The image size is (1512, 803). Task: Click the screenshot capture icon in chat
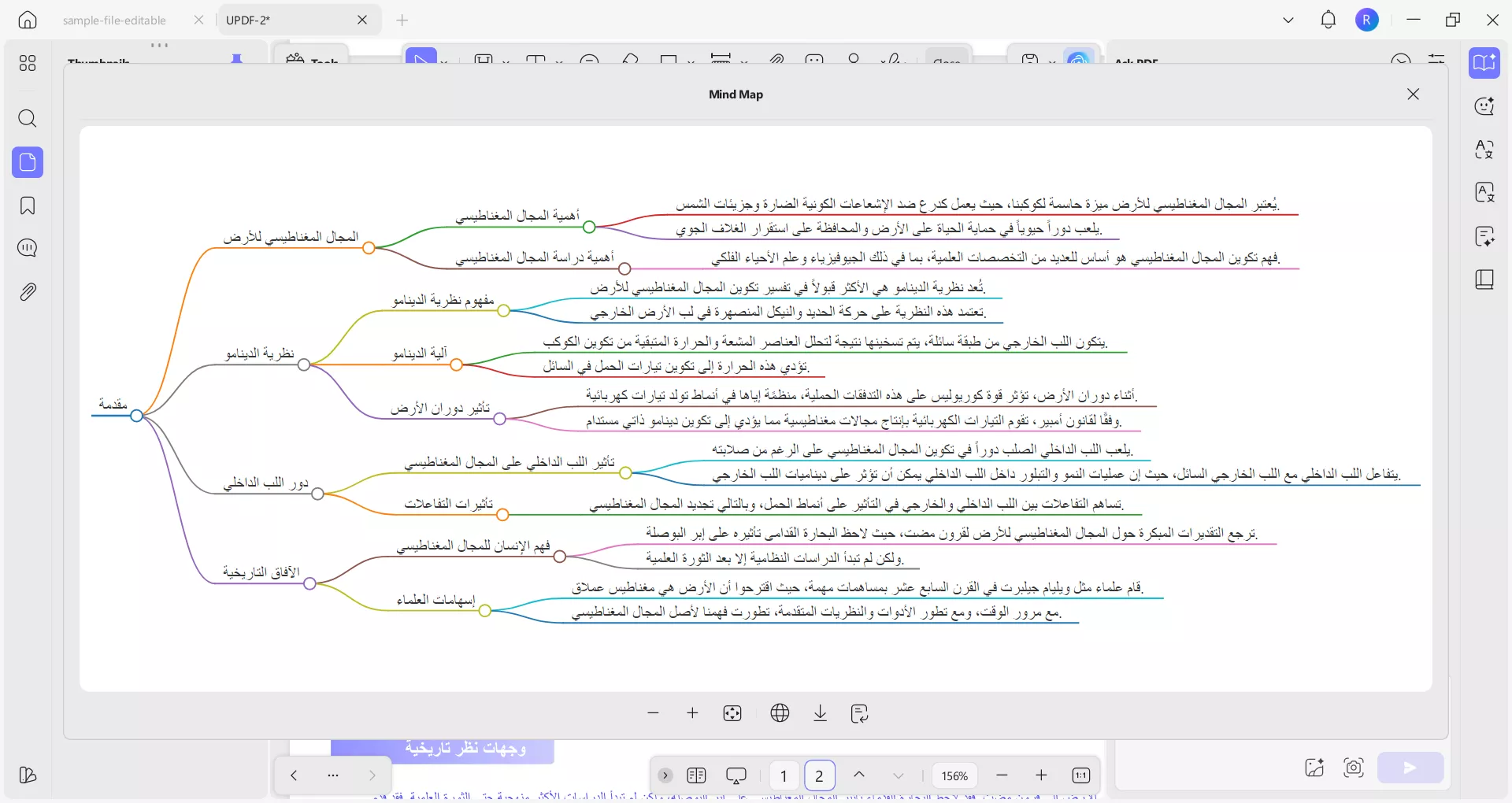coord(1354,768)
